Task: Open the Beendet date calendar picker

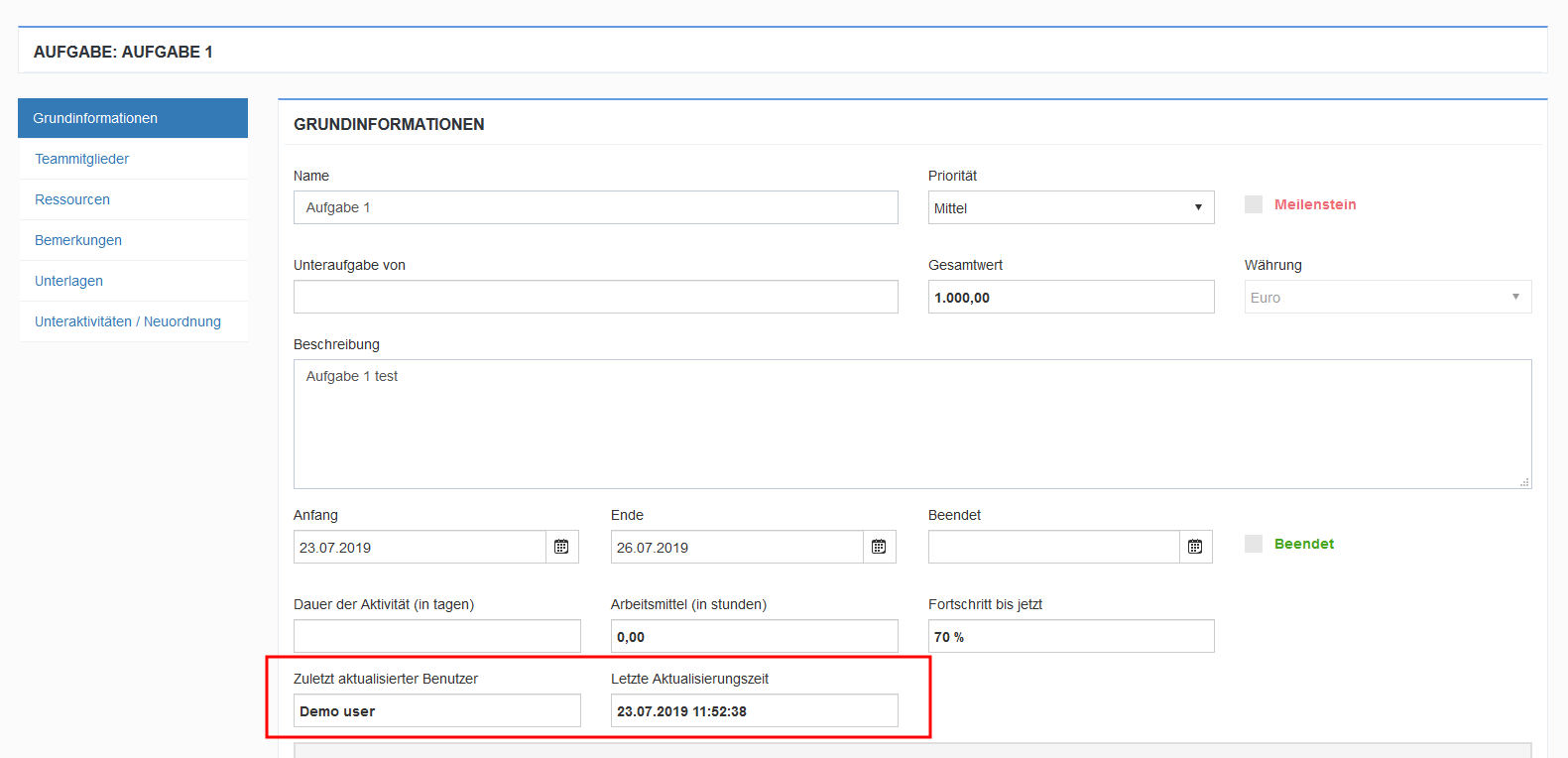Action: tap(1195, 547)
